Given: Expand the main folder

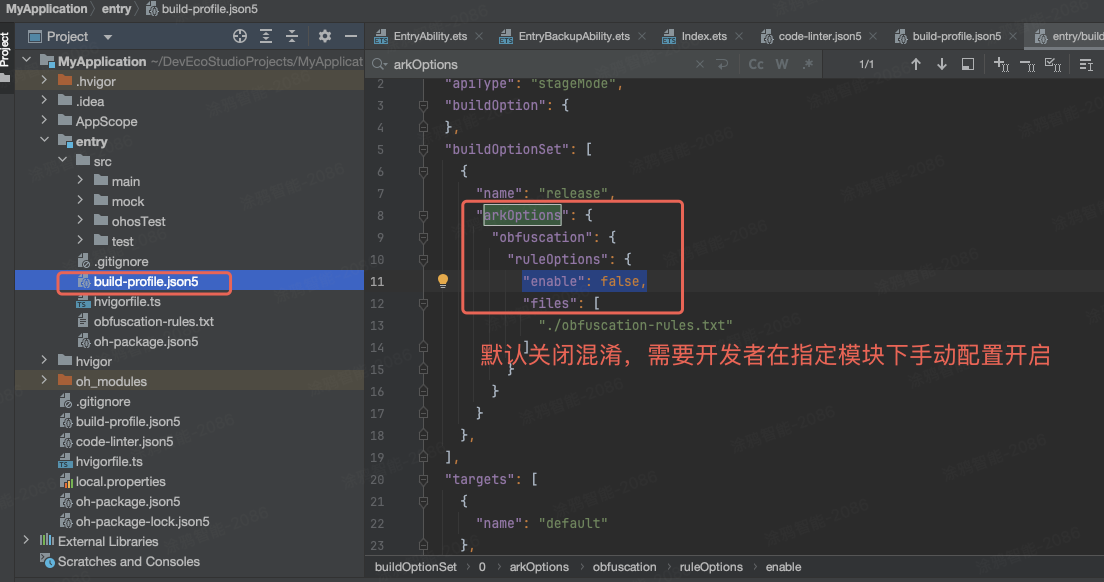Looking at the screenshot, I should (80, 181).
